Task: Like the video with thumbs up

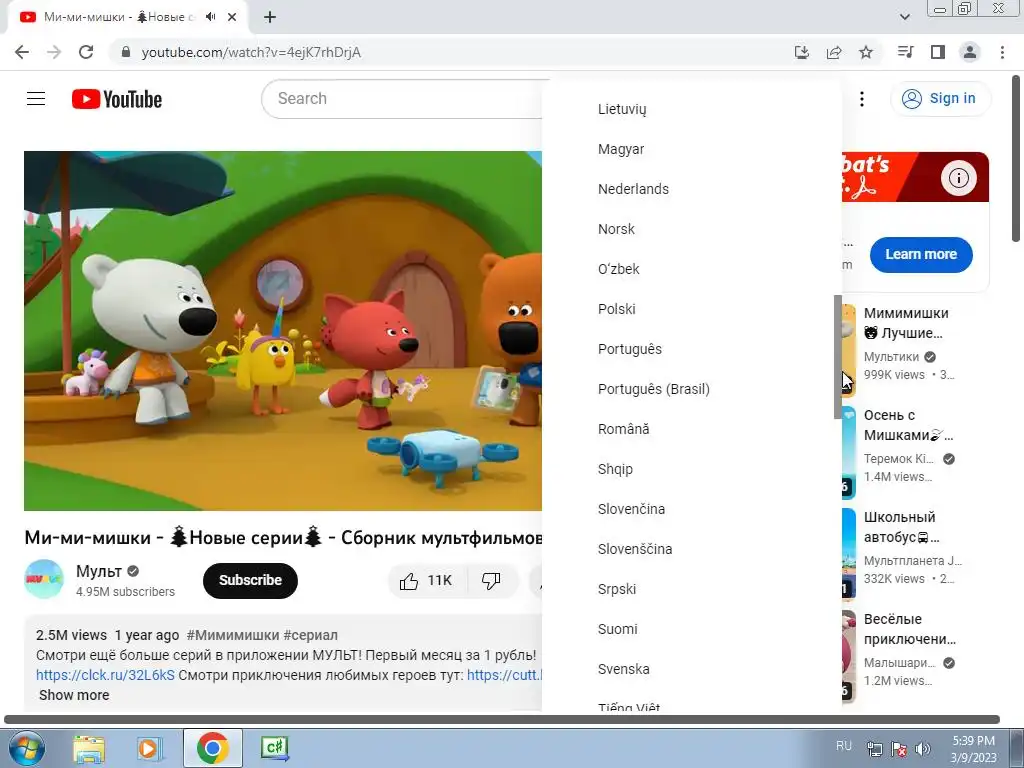Action: pos(427,580)
